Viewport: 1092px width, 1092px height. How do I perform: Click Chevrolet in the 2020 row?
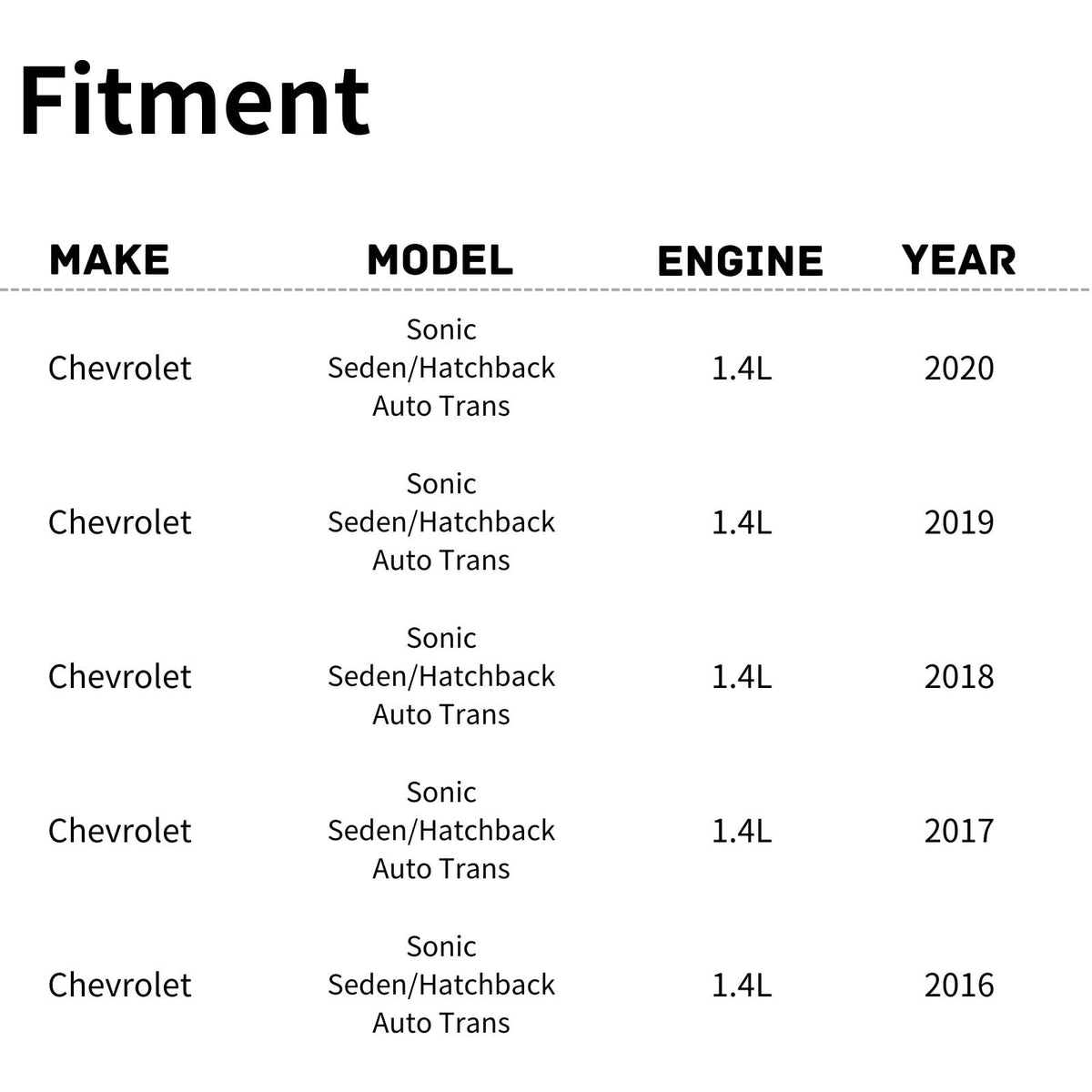(x=119, y=369)
